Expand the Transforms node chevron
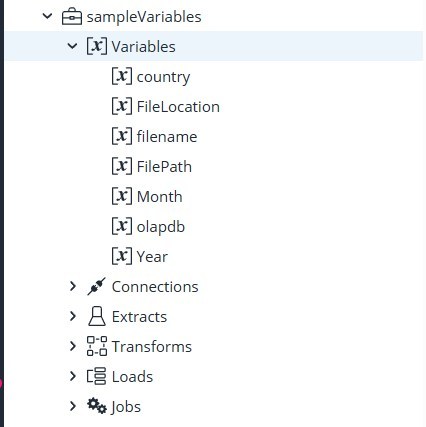 (x=72, y=346)
